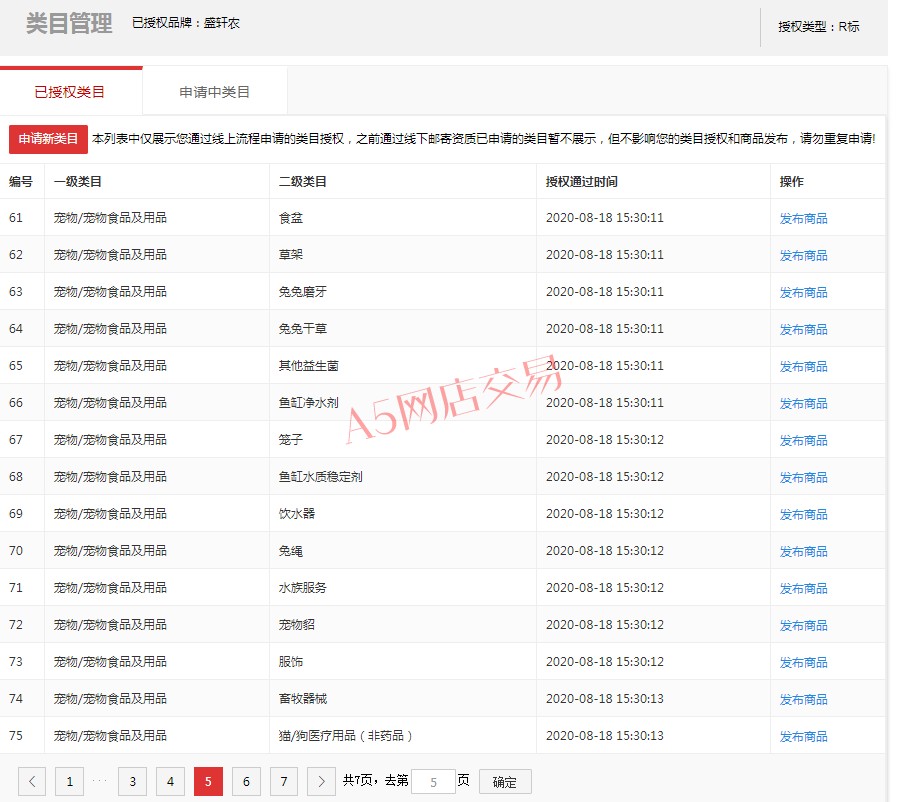The height and width of the screenshot is (802, 901).
Task: Go to next page using right arrow
Action: (321, 782)
